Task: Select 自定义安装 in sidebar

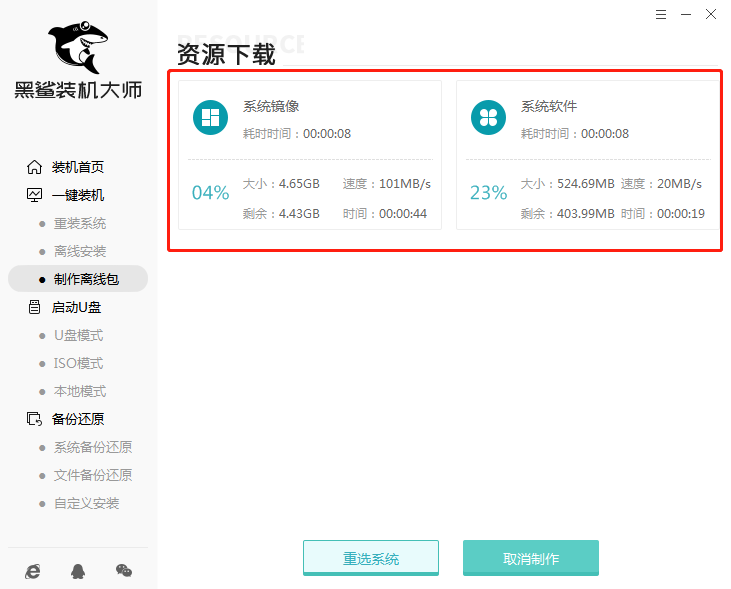Action: (86, 503)
